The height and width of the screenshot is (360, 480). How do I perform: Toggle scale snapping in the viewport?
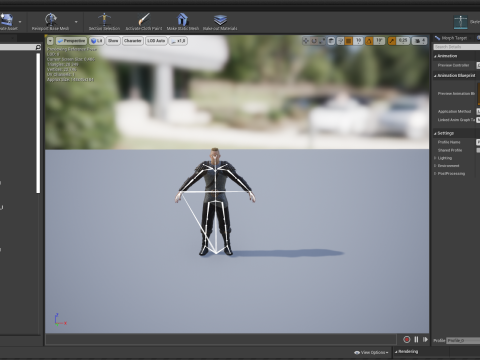pyautogui.click(x=392, y=41)
